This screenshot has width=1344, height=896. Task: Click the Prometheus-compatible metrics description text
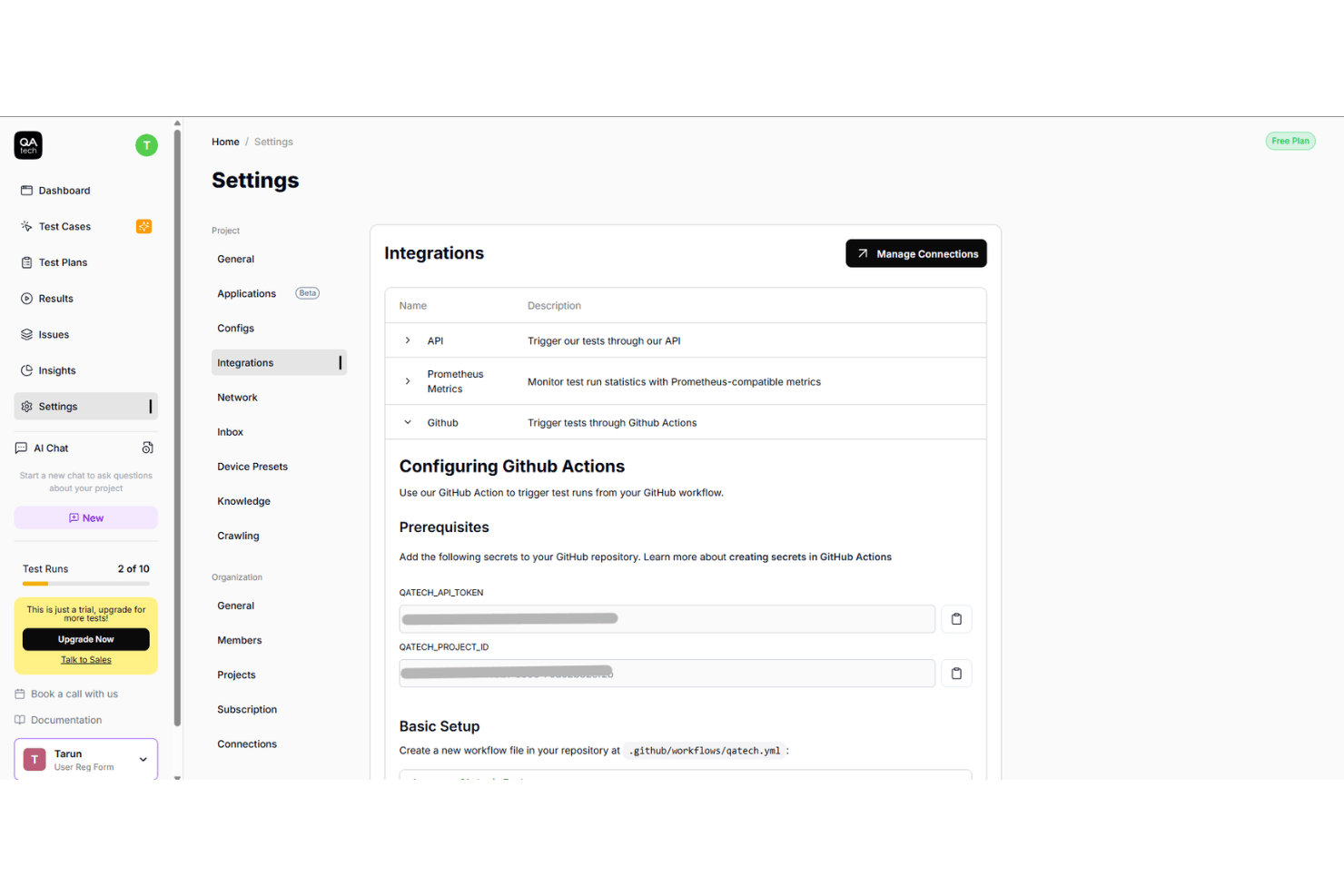click(x=674, y=382)
